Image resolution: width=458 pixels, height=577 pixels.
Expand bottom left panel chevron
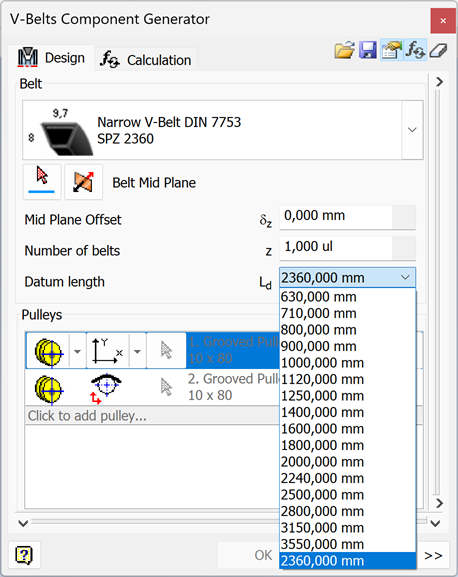click(x=23, y=523)
